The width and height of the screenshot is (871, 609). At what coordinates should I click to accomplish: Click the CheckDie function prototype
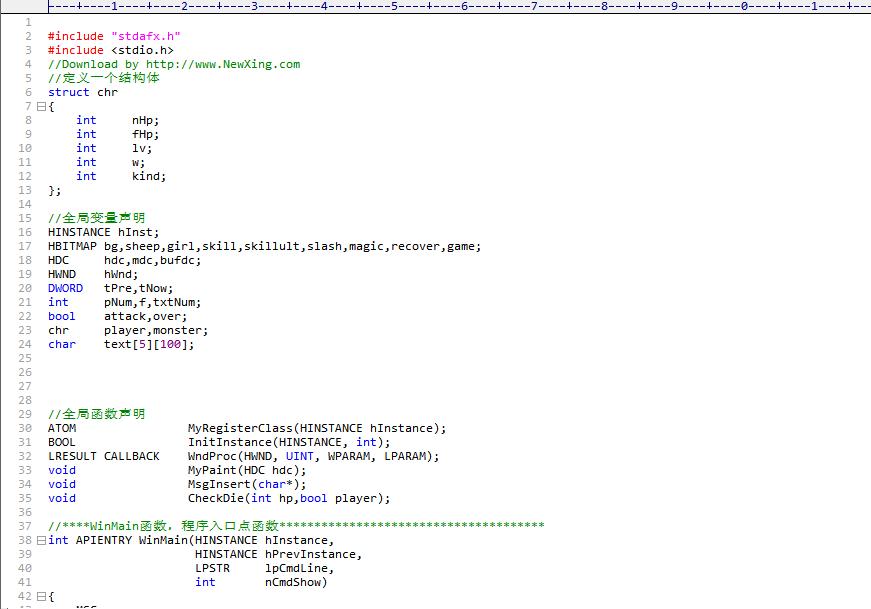pos(289,498)
